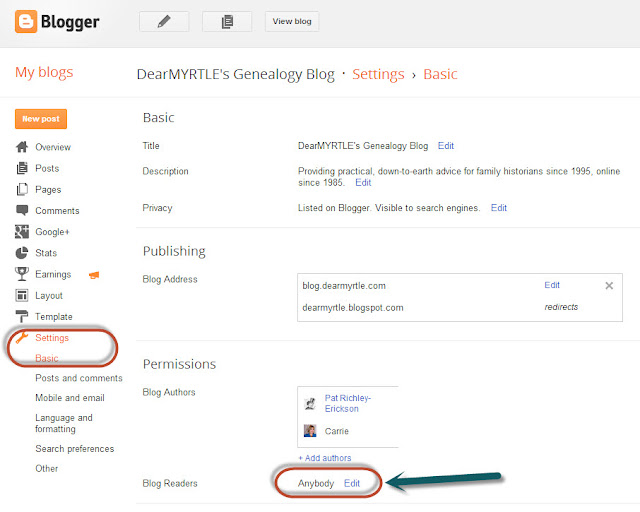The width and height of the screenshot is (640, 512).
Task: Click the Posts document icon
Action: [22, 168]
